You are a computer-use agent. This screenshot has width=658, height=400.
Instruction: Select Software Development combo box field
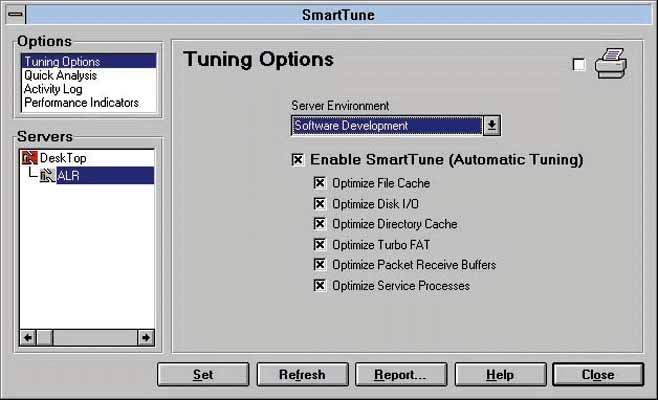coord(386,126)
